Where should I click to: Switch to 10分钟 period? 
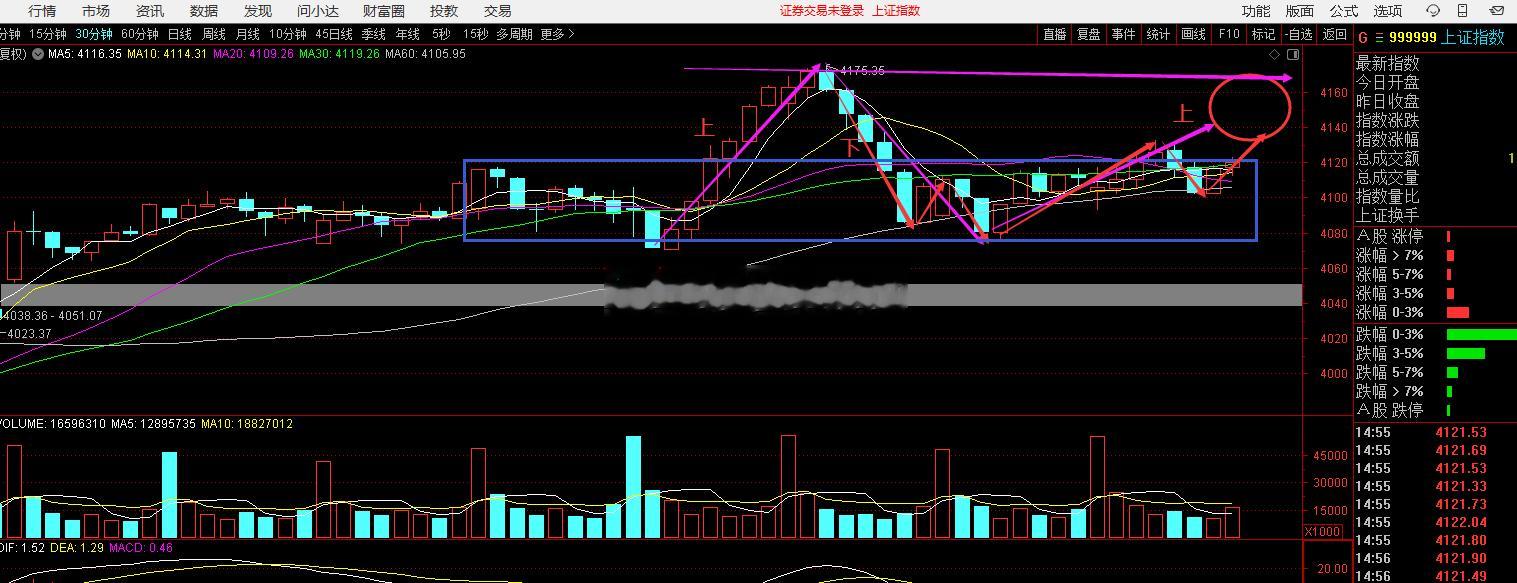(x=288, y=34)
